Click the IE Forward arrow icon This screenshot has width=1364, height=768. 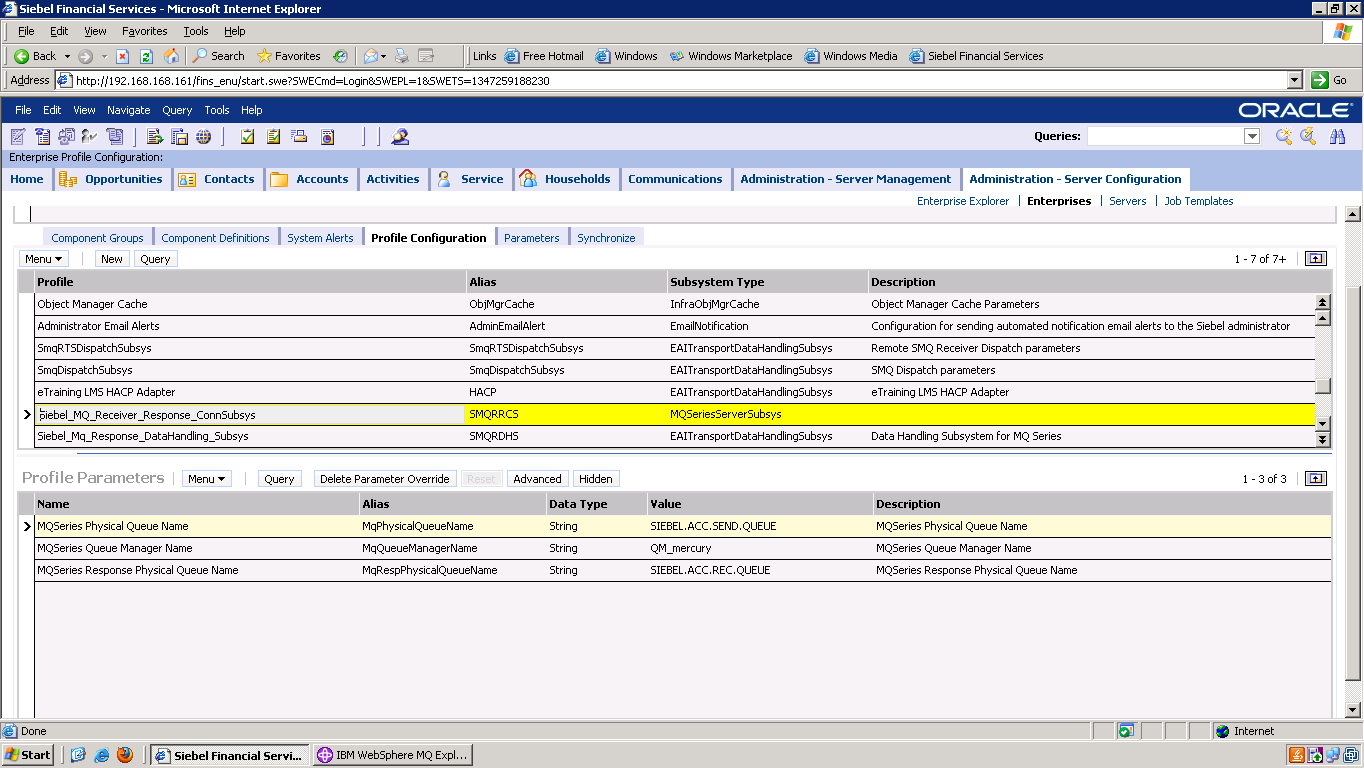coord(86,56)
